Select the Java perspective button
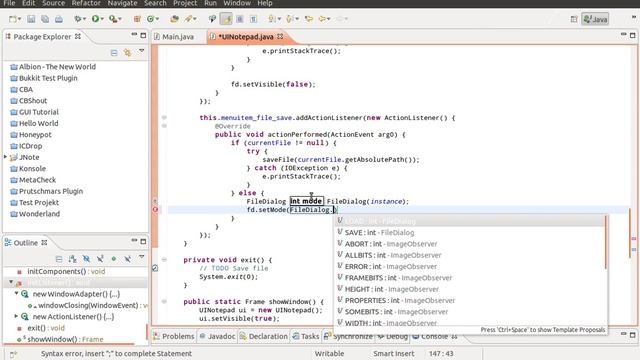640x360 pixels. (x=595, y=19)
